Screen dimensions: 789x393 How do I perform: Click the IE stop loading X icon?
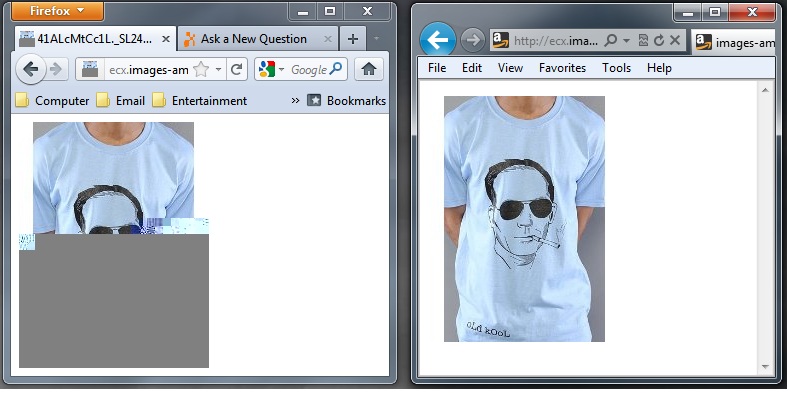(x=676, y=41)
